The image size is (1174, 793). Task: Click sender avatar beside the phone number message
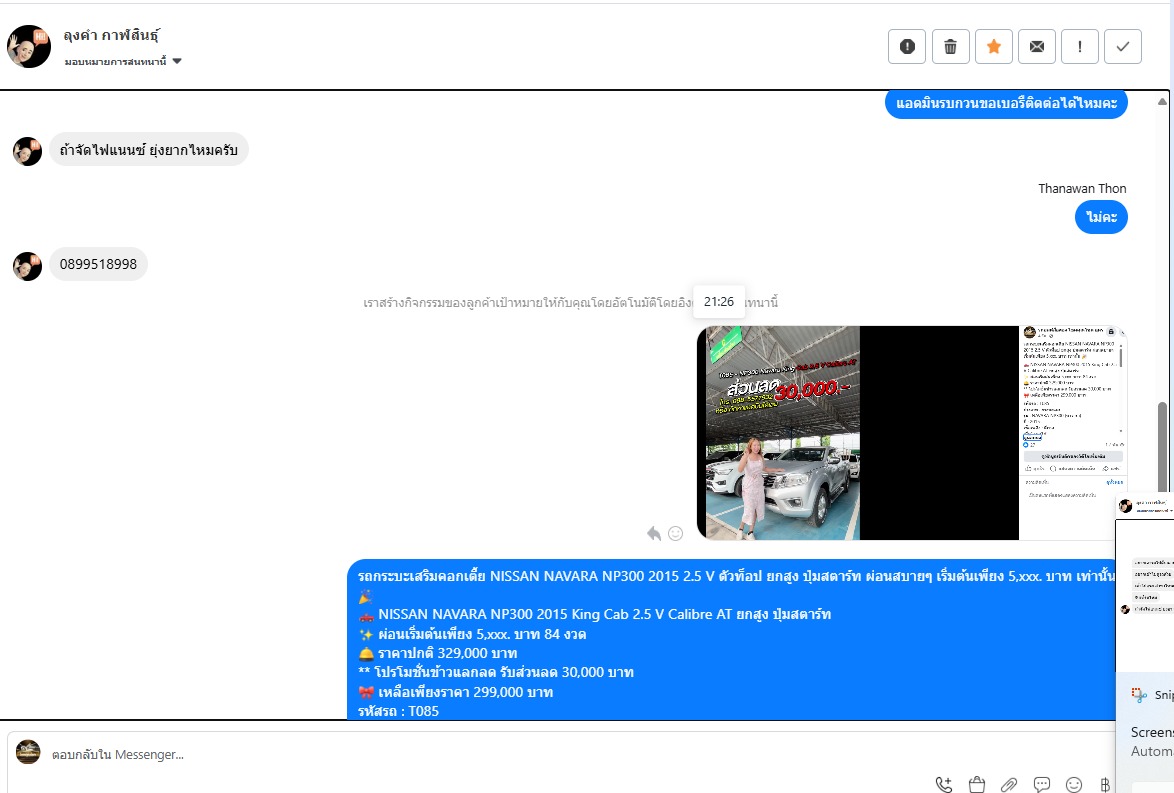pos(27,266)
